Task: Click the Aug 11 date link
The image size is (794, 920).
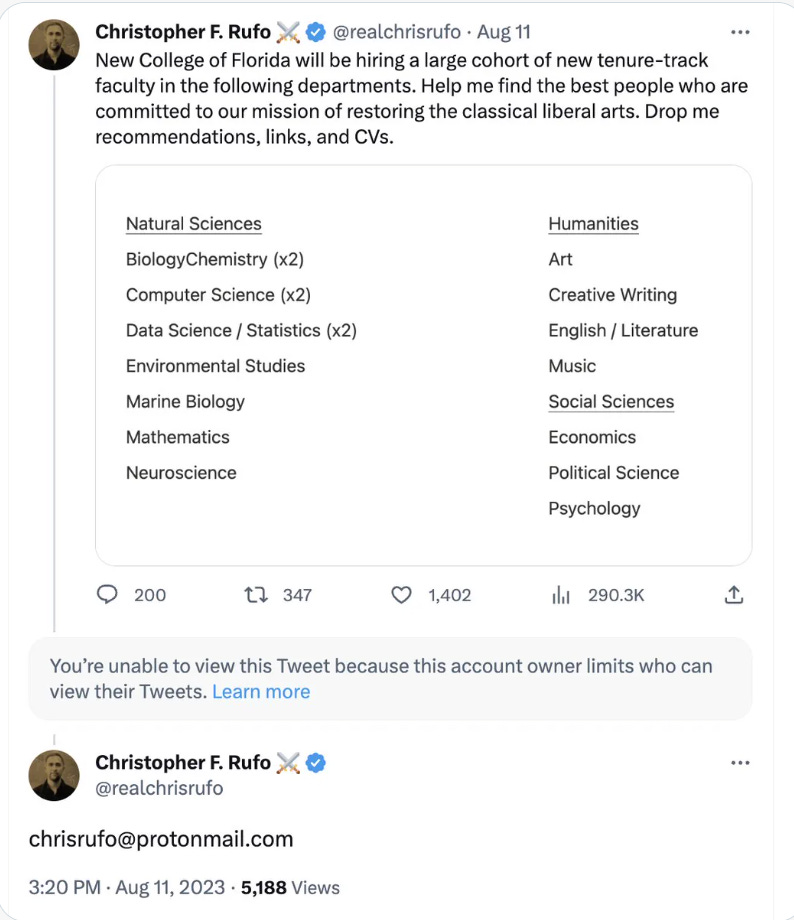Action: pyautogui.click(x=504, y=32)
